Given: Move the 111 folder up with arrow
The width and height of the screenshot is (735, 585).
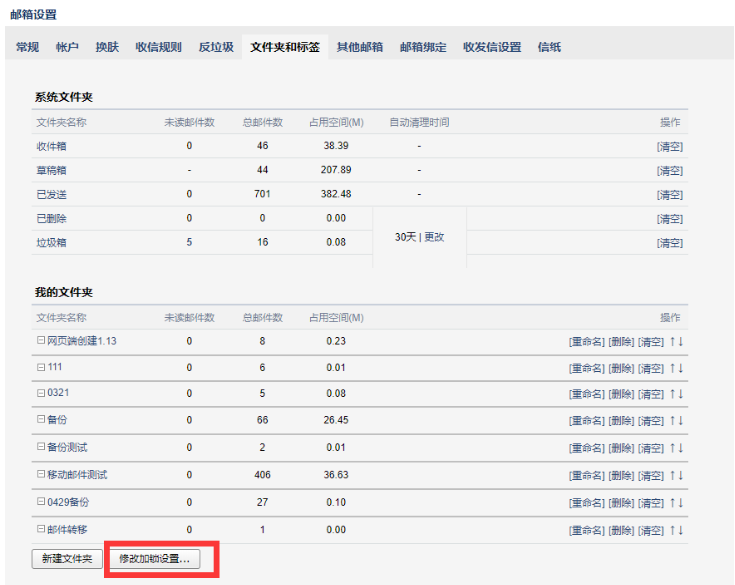Looking at the screenshot, I should coord(672,368).
